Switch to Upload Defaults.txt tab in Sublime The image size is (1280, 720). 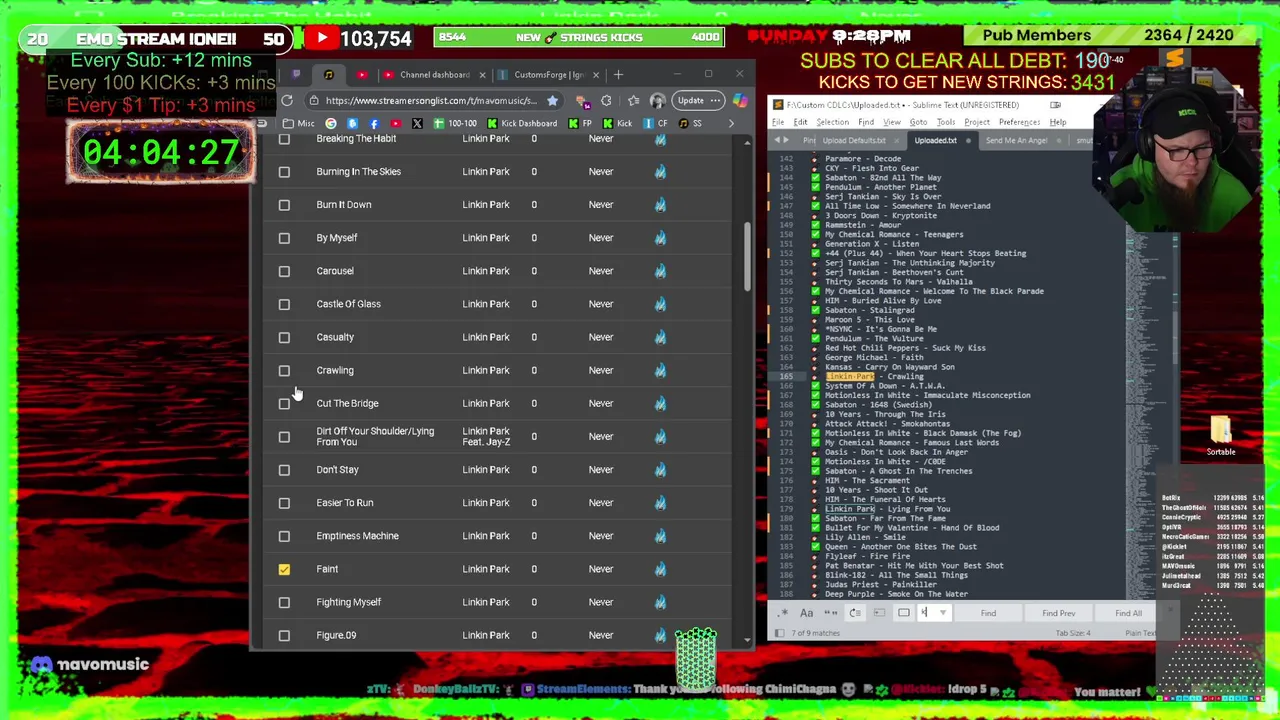click(x=854, y=141)
